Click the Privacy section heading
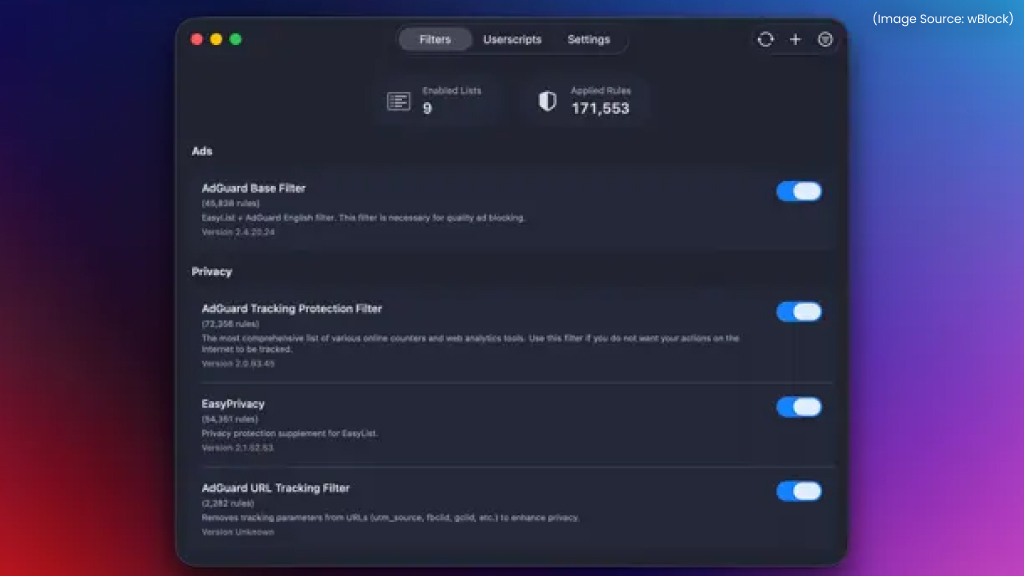This screenshot has height=576, width=1024. point(212,272)
